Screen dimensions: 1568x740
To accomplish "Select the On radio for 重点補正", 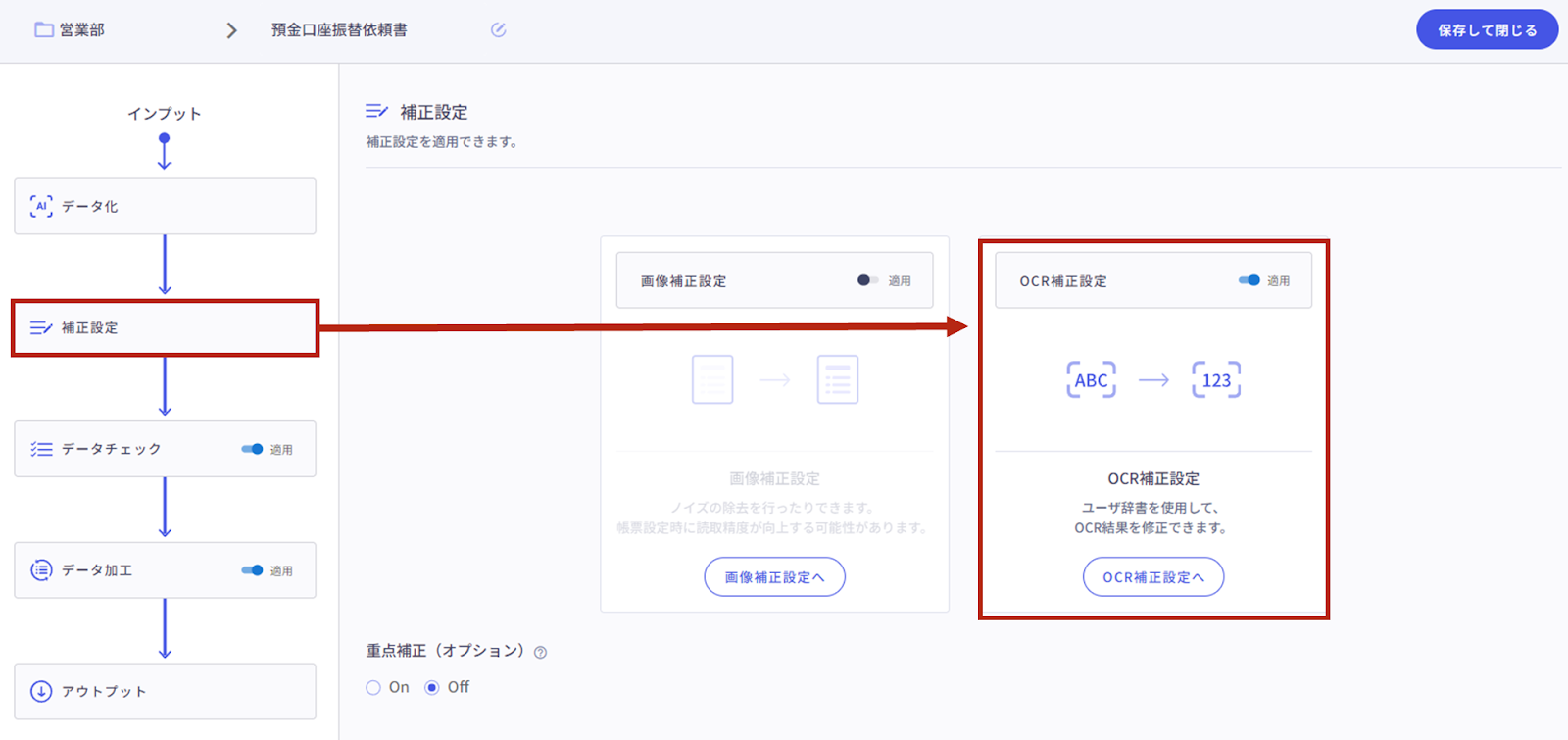I will [373, 688].
